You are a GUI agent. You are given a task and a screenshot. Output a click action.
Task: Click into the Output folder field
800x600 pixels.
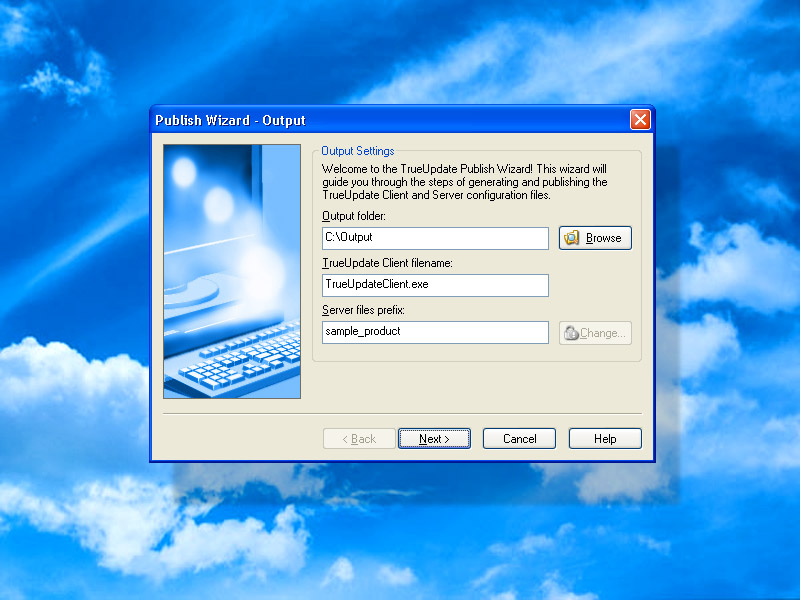435,238
